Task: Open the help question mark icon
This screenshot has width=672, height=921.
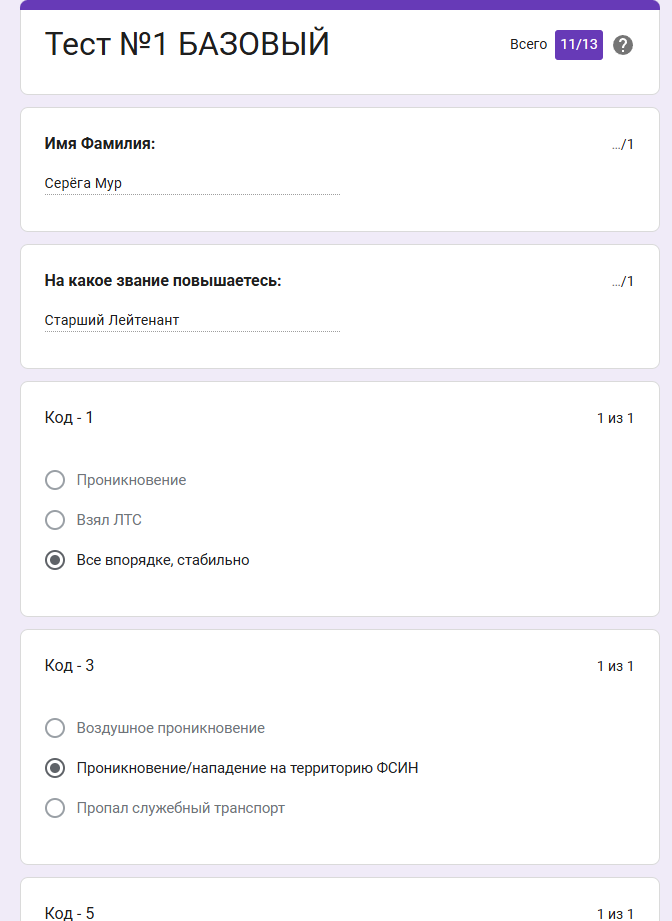Action: [624, 45]
